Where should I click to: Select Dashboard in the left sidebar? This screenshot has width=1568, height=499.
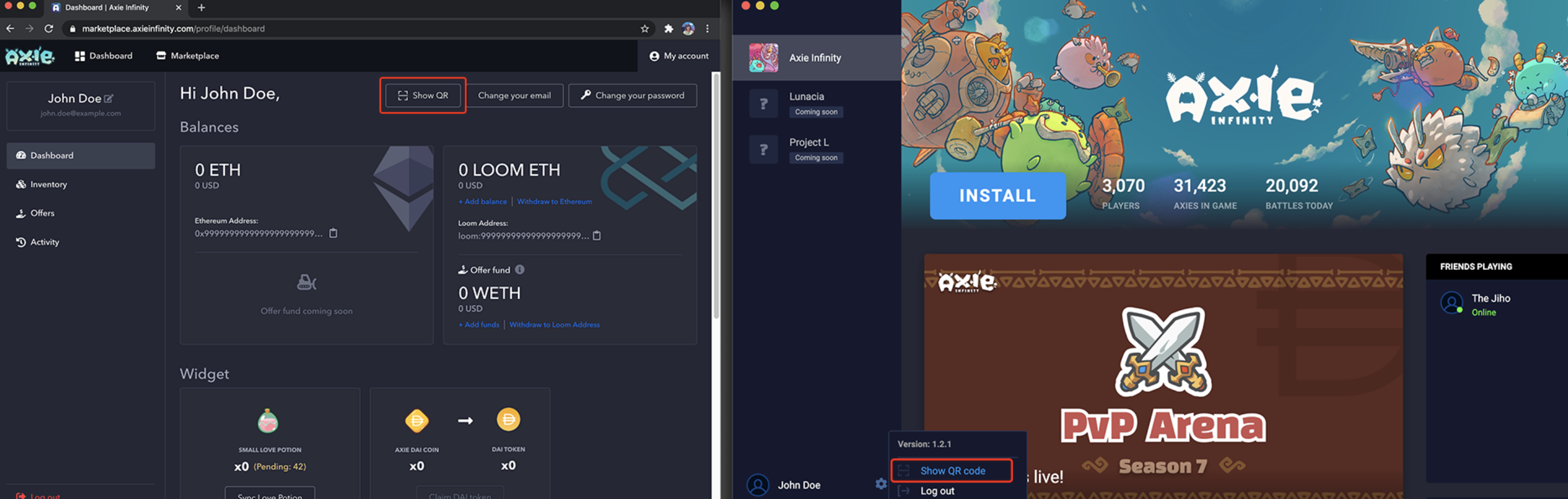click(x=81, y=156)
